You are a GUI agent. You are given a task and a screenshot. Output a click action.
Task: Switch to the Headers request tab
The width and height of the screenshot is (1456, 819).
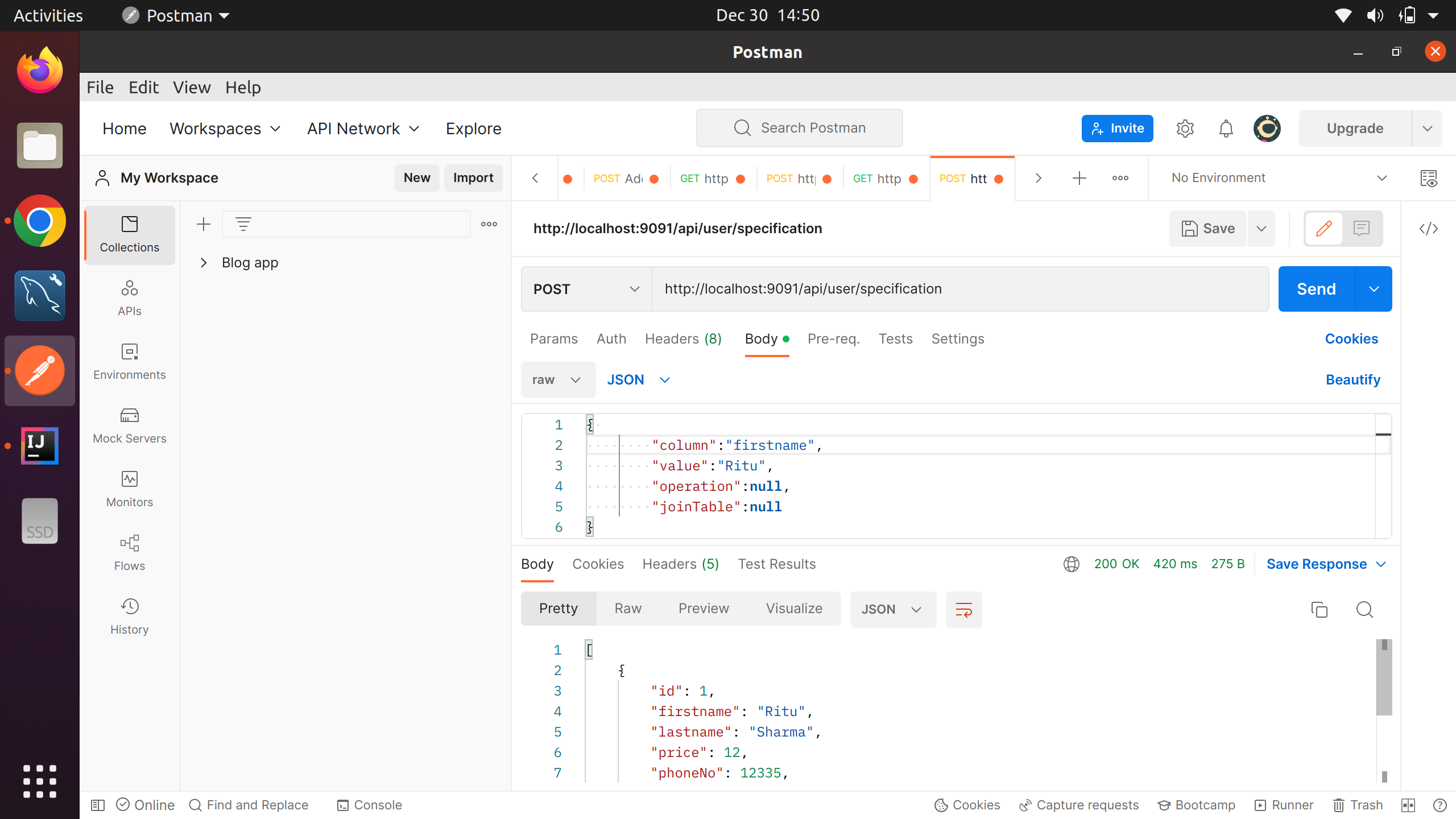(682, 338)
